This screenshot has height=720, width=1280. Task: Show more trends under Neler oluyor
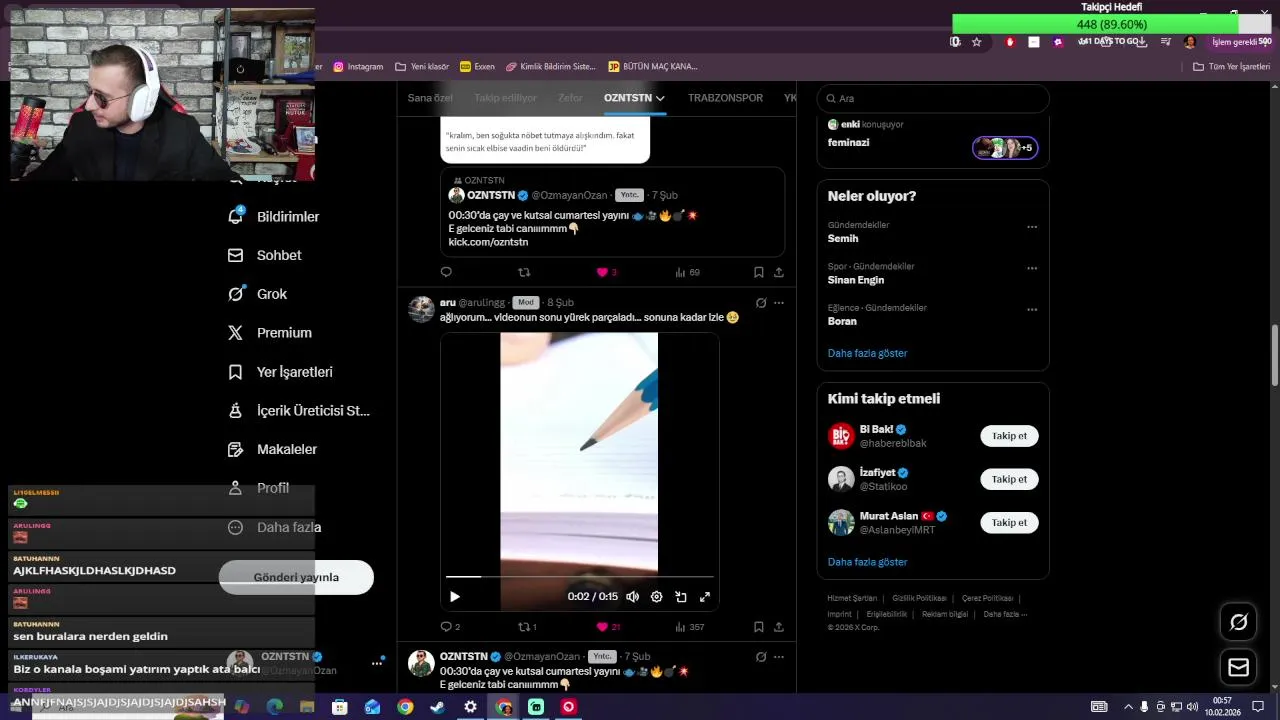[x=867, y=353]
